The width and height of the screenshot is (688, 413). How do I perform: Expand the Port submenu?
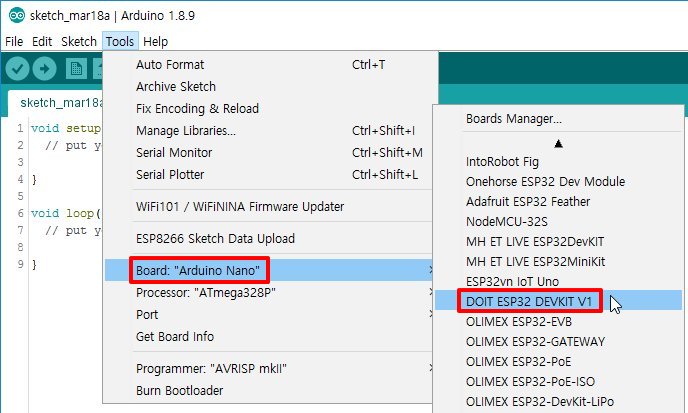(270, 315)
